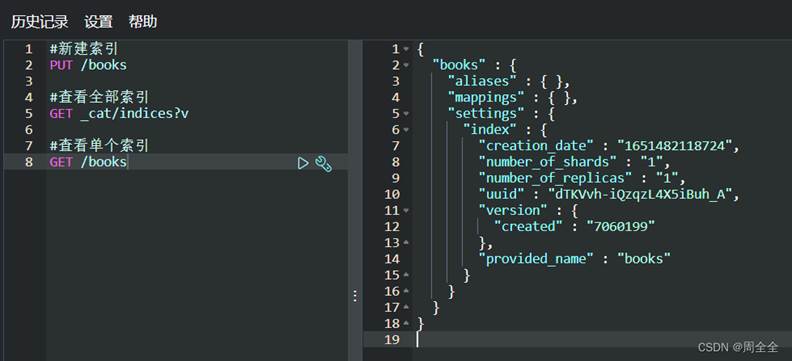Click line number 6 in request editor gutter

pos(28,130)
